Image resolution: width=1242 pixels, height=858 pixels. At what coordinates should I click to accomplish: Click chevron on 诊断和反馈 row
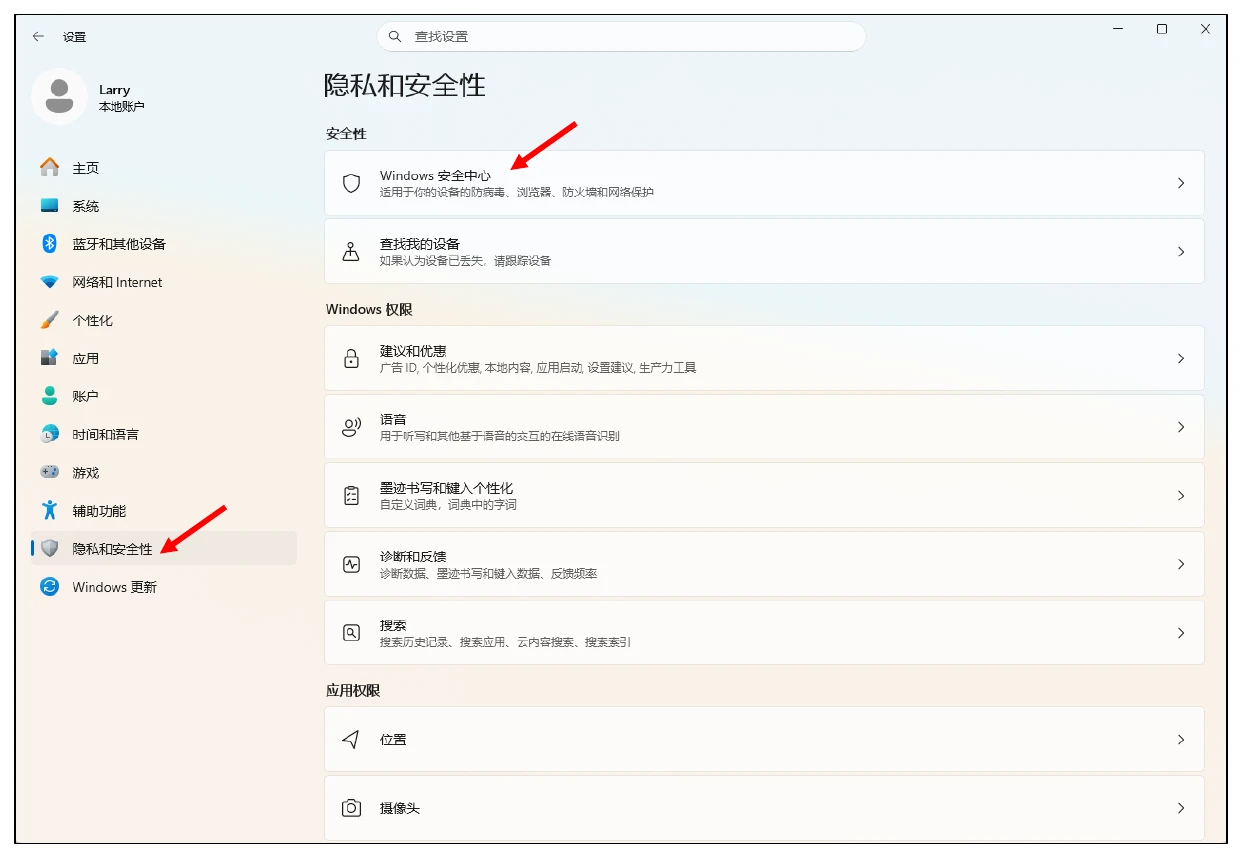coord(1181,564)
